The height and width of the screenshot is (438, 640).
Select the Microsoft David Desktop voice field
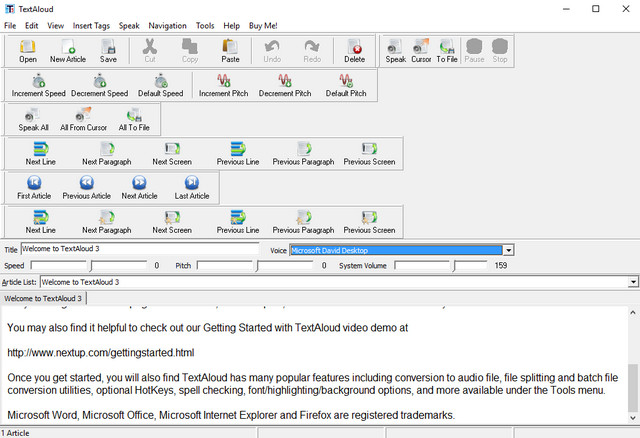(396, 250)
